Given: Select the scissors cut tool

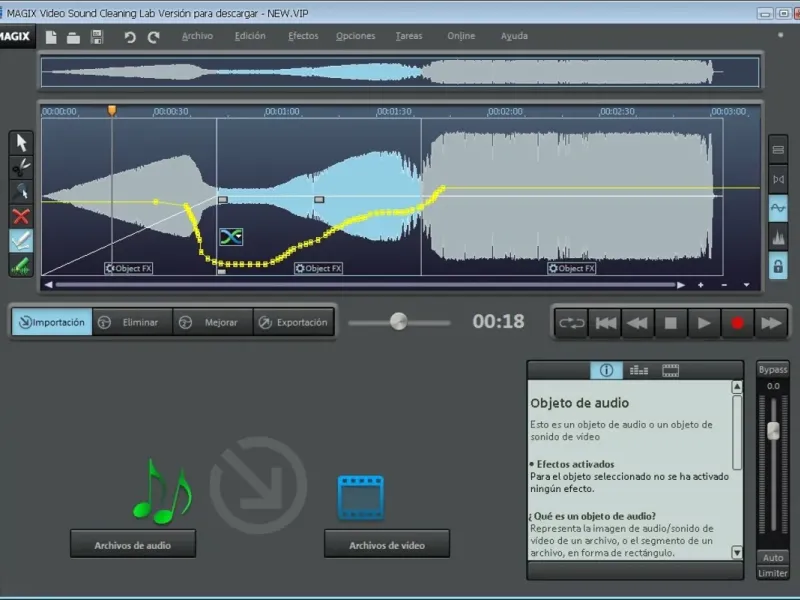Looking at the screenshot, I should pyautogui.click(x=21, y=167).
